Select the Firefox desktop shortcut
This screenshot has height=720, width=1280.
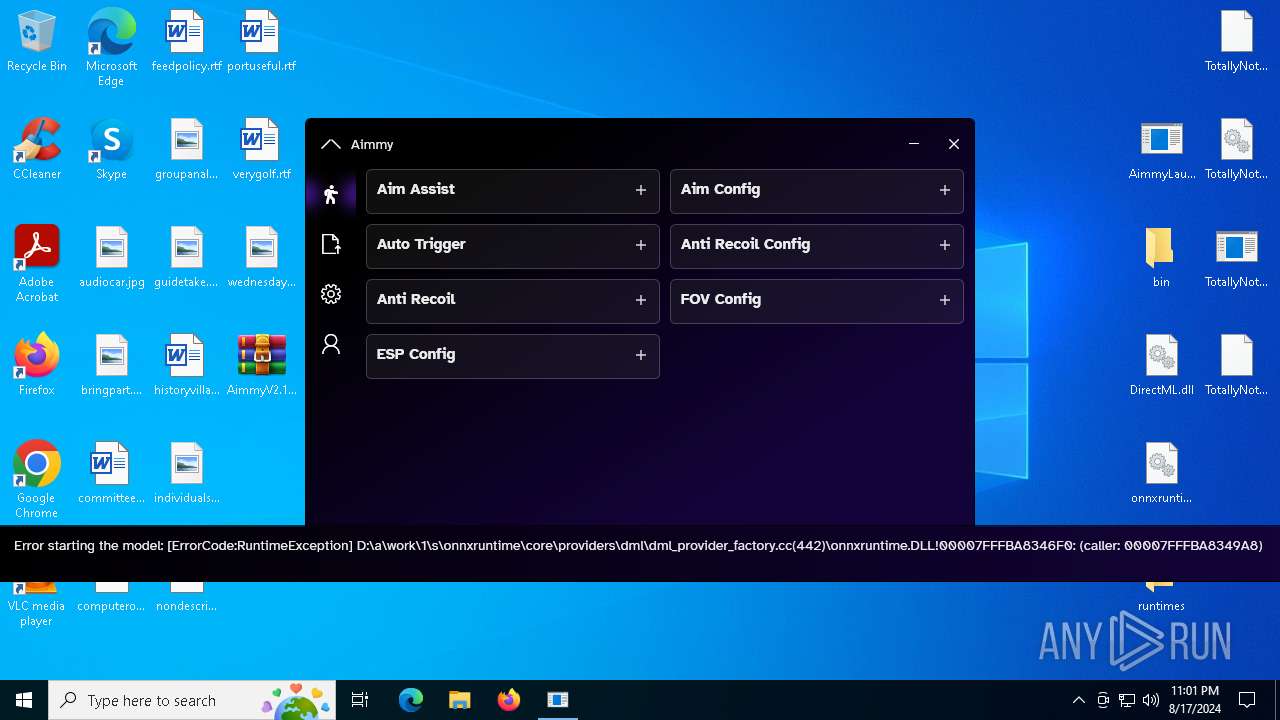[x=37, y=366]
